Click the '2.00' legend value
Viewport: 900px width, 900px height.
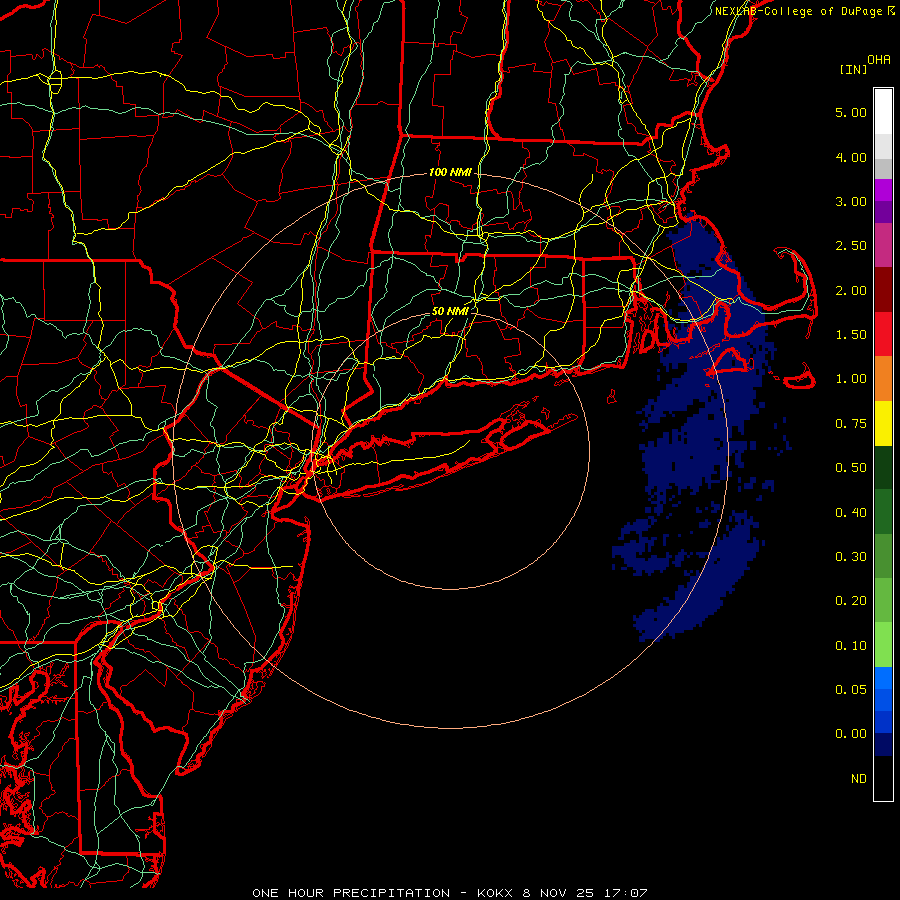(851, 290)
